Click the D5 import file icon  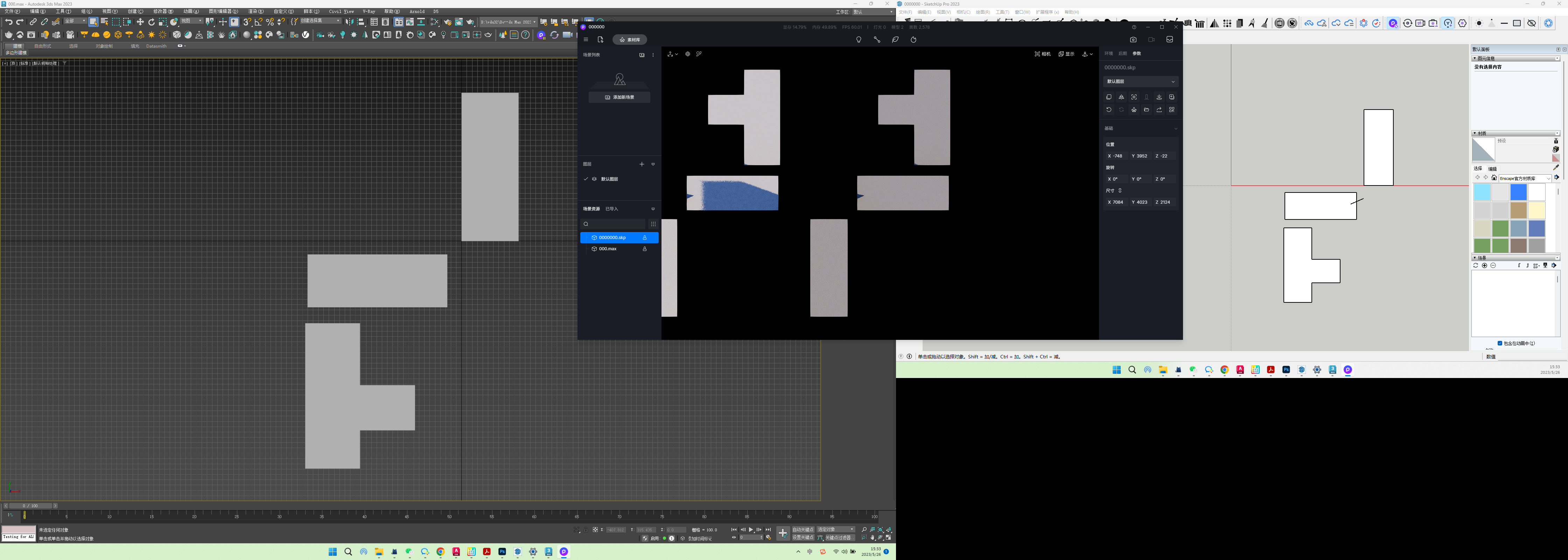(x=600, y=40)
